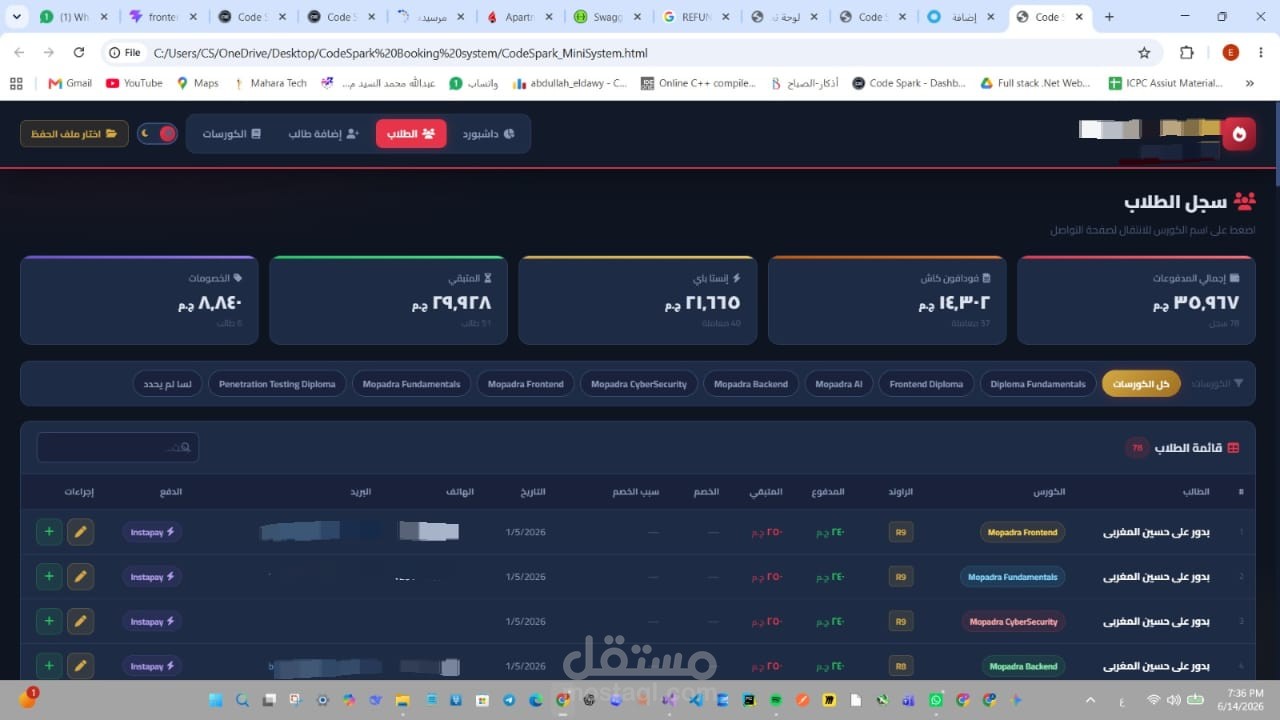The image size is (1280, 720).
Task: Bookmark this page with the star
Action: [1144, 53]
